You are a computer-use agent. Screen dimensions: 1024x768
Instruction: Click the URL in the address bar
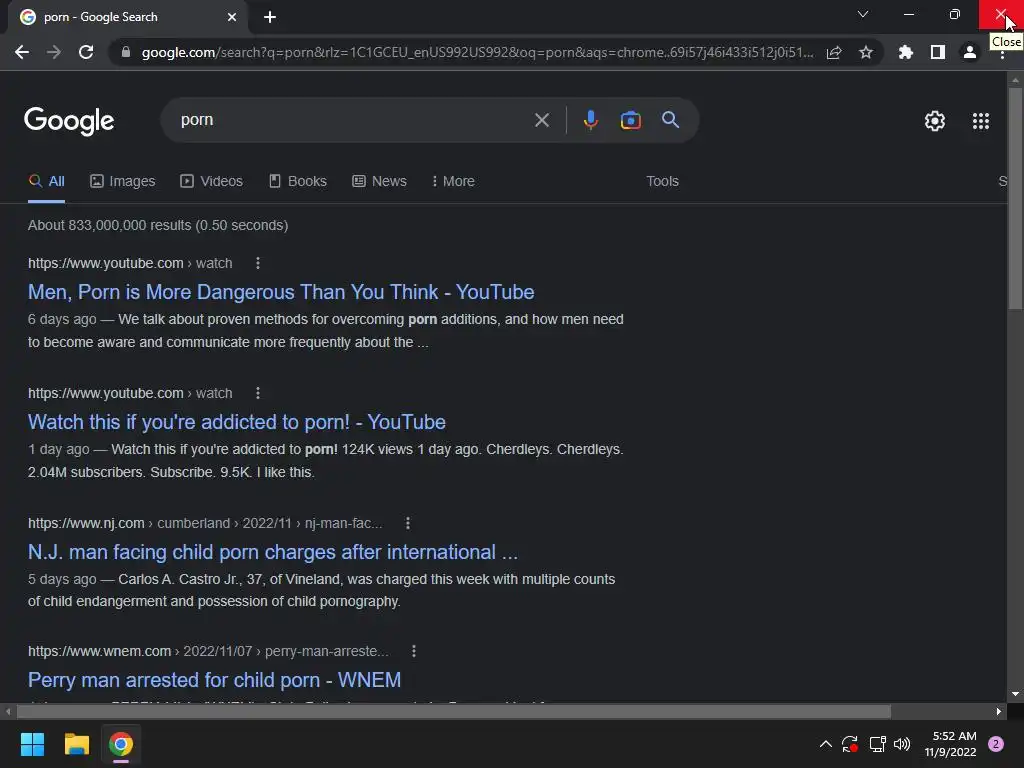(477, 52)
